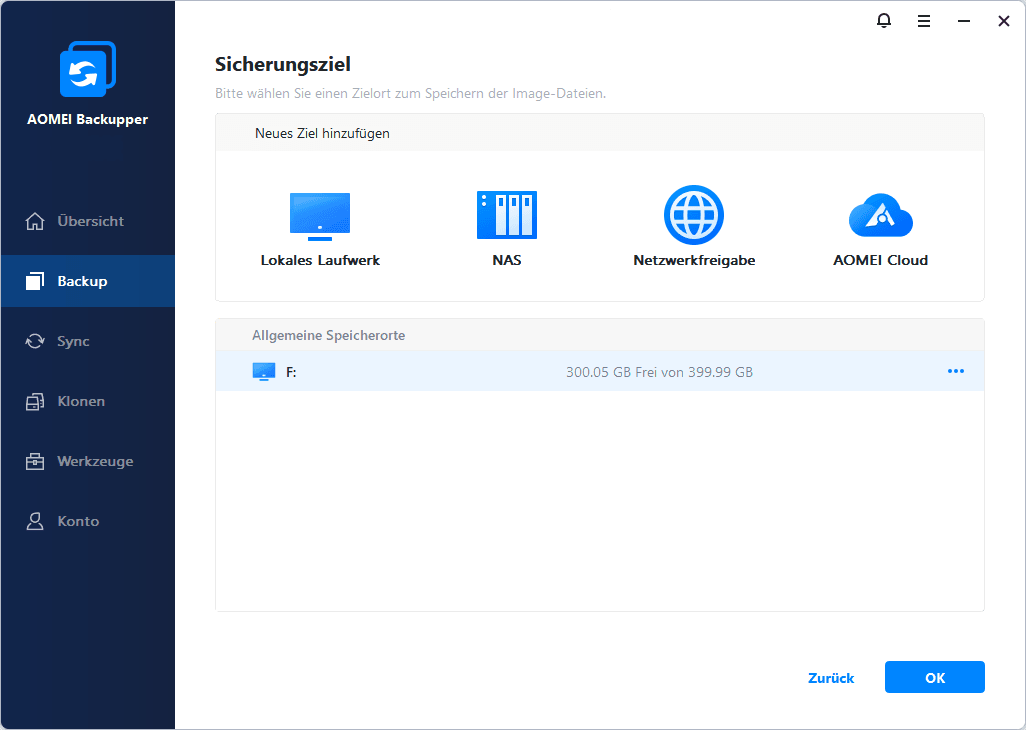Confirm with the OK button

pos(934,677)
